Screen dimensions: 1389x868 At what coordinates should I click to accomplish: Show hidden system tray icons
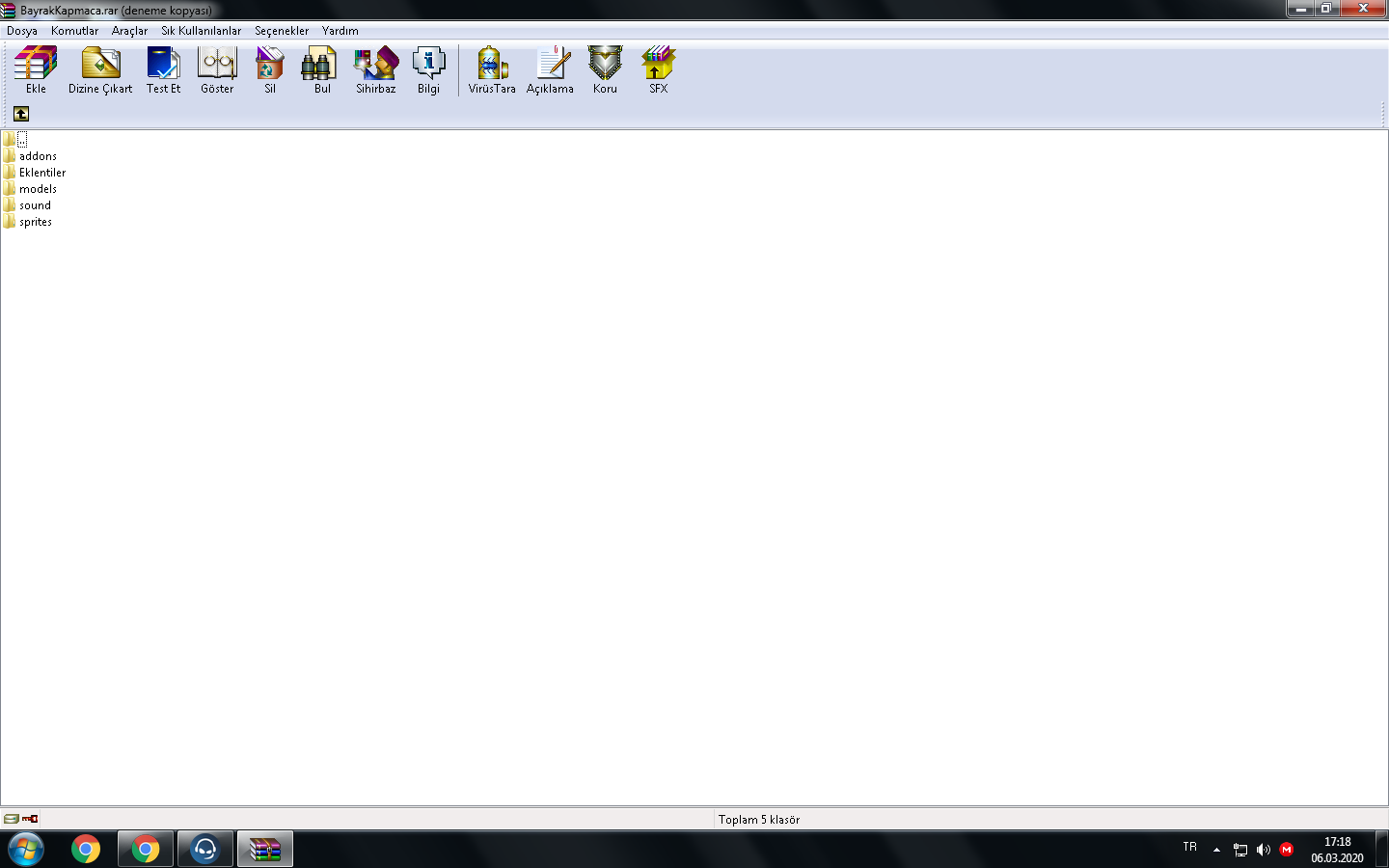1216,850
